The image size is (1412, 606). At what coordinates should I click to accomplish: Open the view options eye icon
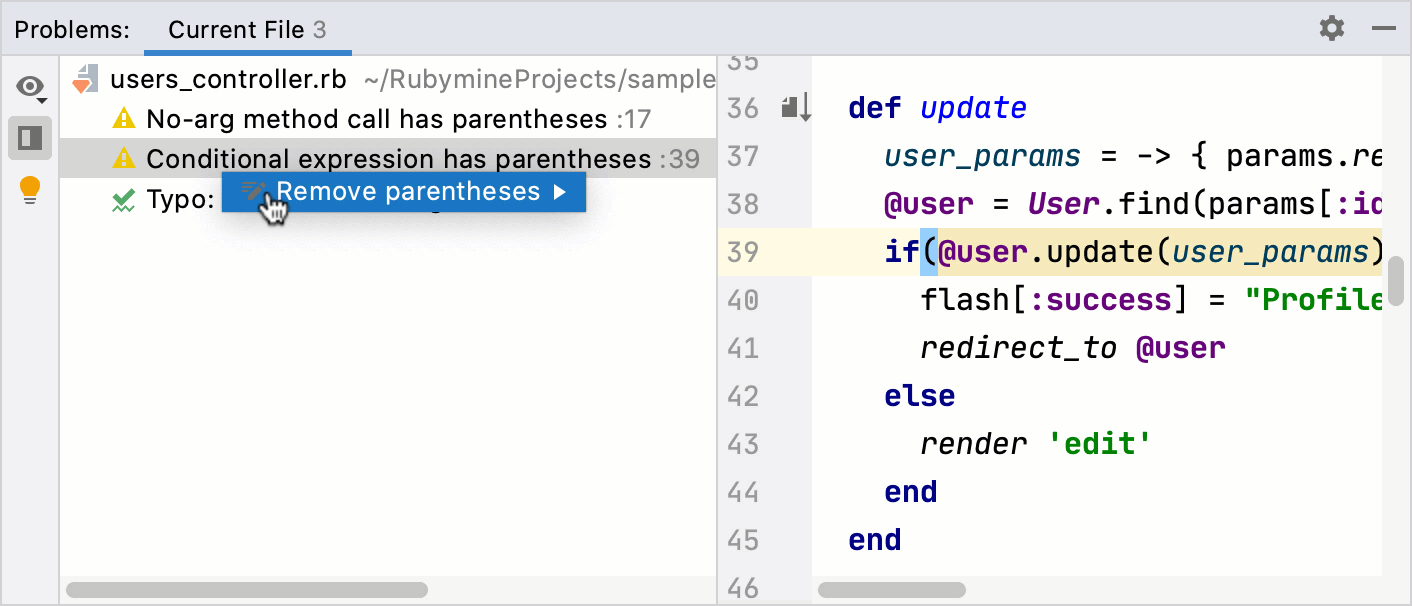pos(26,86)
